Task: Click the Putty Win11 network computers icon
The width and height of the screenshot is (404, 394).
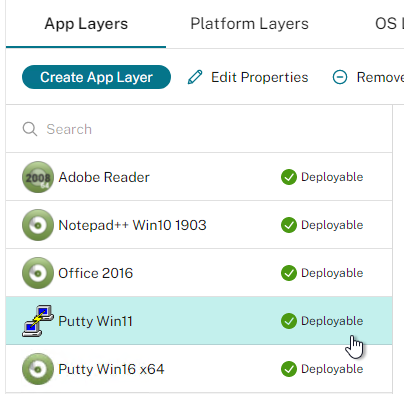Action: coord(38,321)
